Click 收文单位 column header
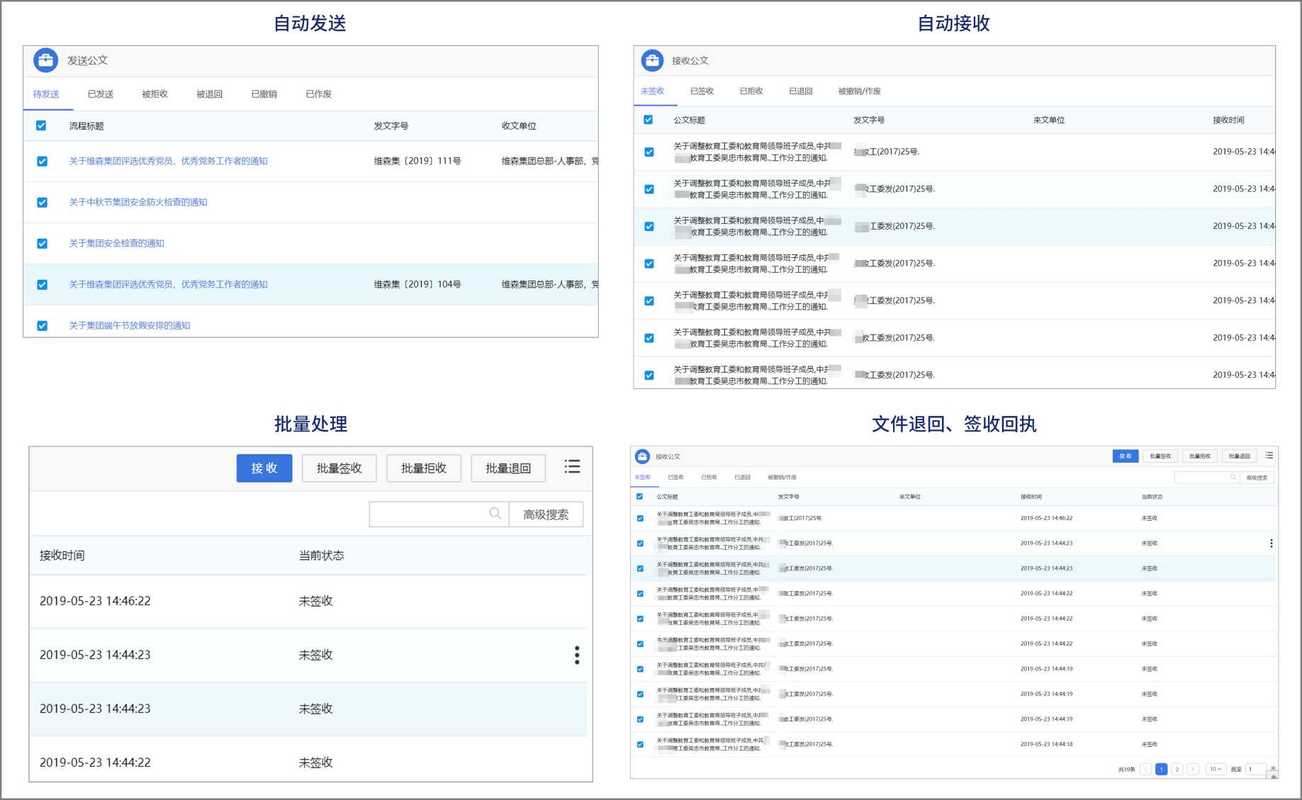This screenshot has height=800, width=1302. pyautogui.click(x=519, y=126)
